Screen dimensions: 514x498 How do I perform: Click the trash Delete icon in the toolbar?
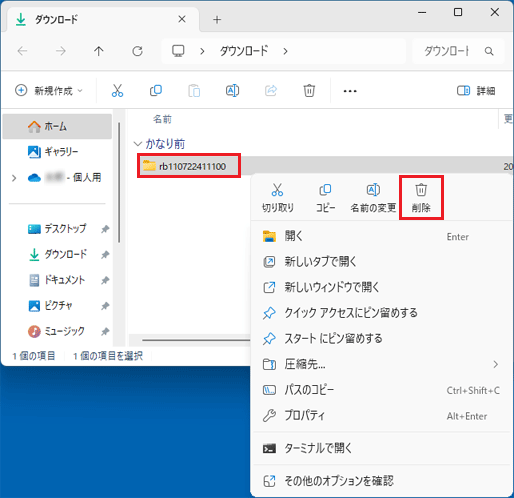pyautogui.click(x=309, y=91)
